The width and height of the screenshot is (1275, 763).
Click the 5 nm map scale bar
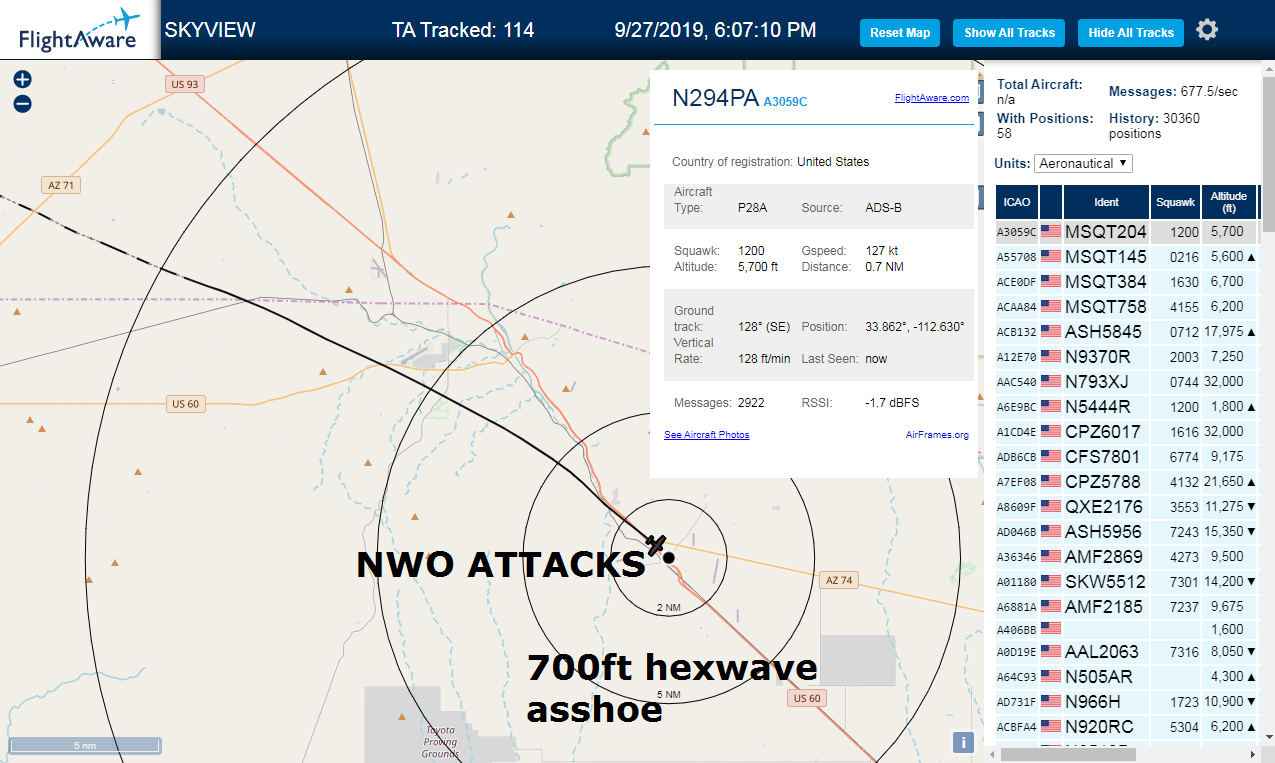[x=85, y=745]
